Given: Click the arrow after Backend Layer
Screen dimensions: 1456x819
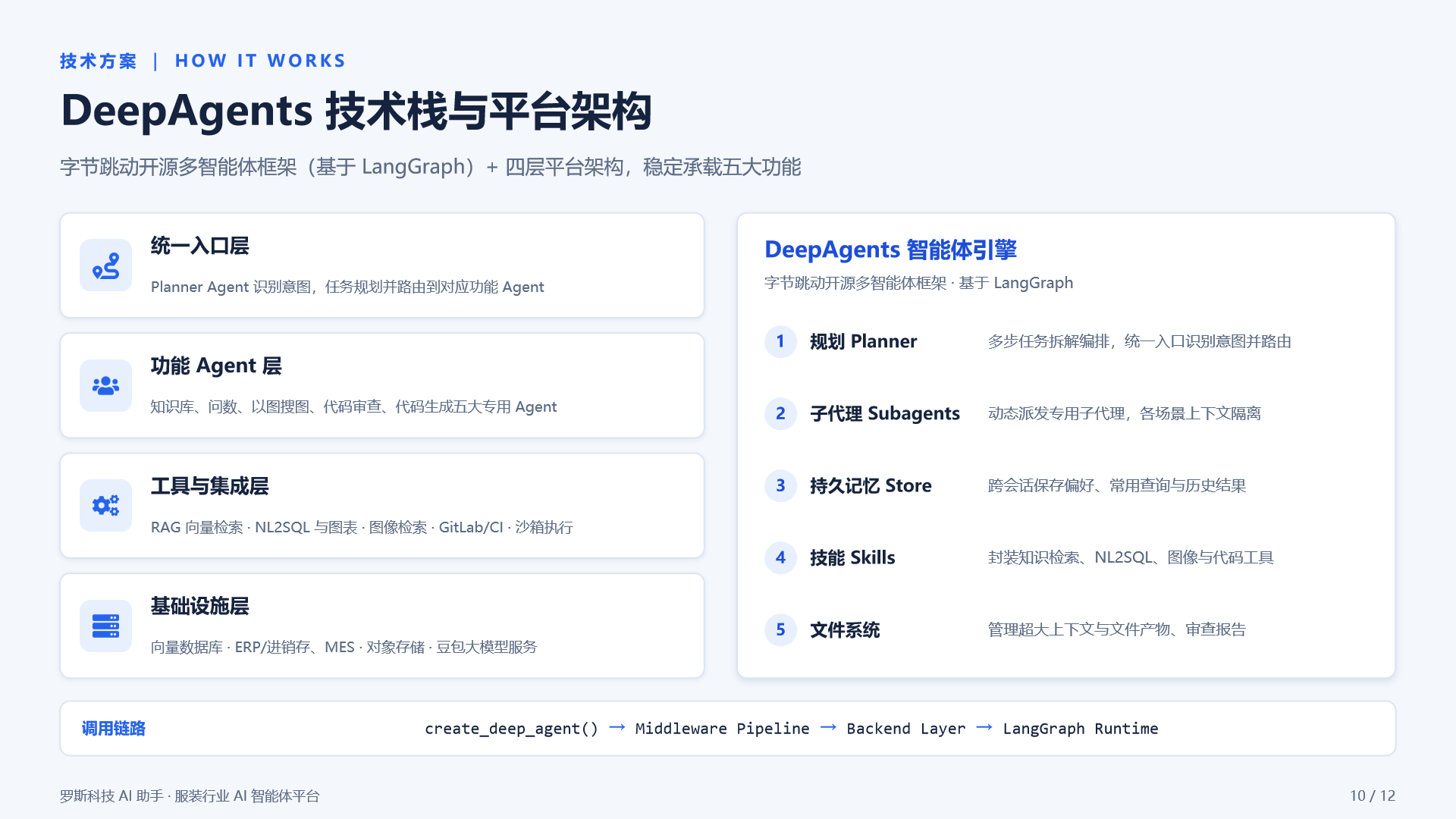Looking at the screenshot, I should pos(984,727).
